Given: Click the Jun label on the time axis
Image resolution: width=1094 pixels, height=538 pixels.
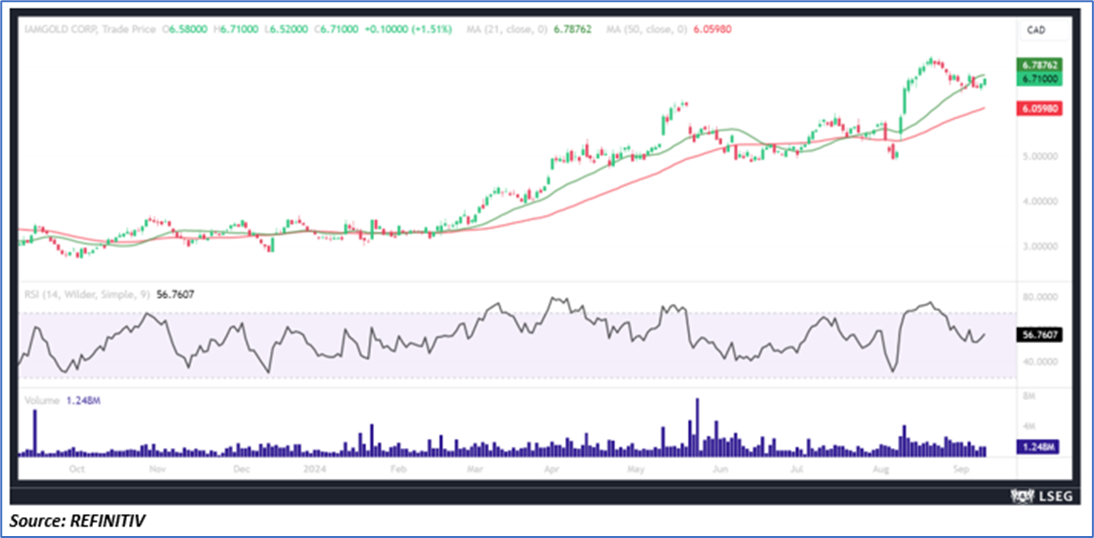Looking at the screenshot, I should (x=722, y=469).
